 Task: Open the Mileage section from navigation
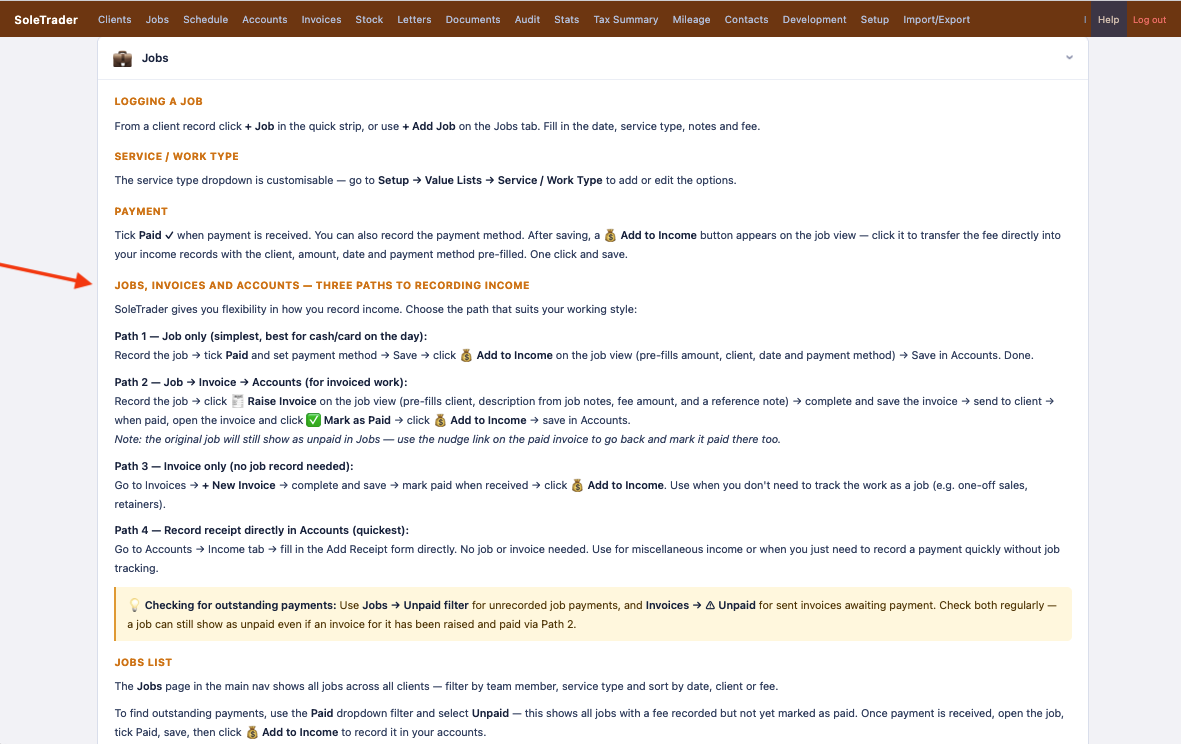pos(691,20)
